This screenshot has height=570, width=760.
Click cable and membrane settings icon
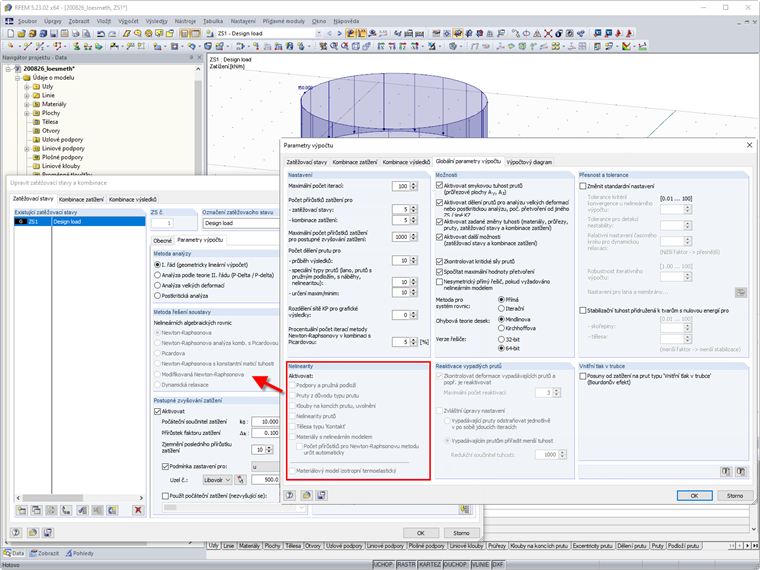[741, 292]
